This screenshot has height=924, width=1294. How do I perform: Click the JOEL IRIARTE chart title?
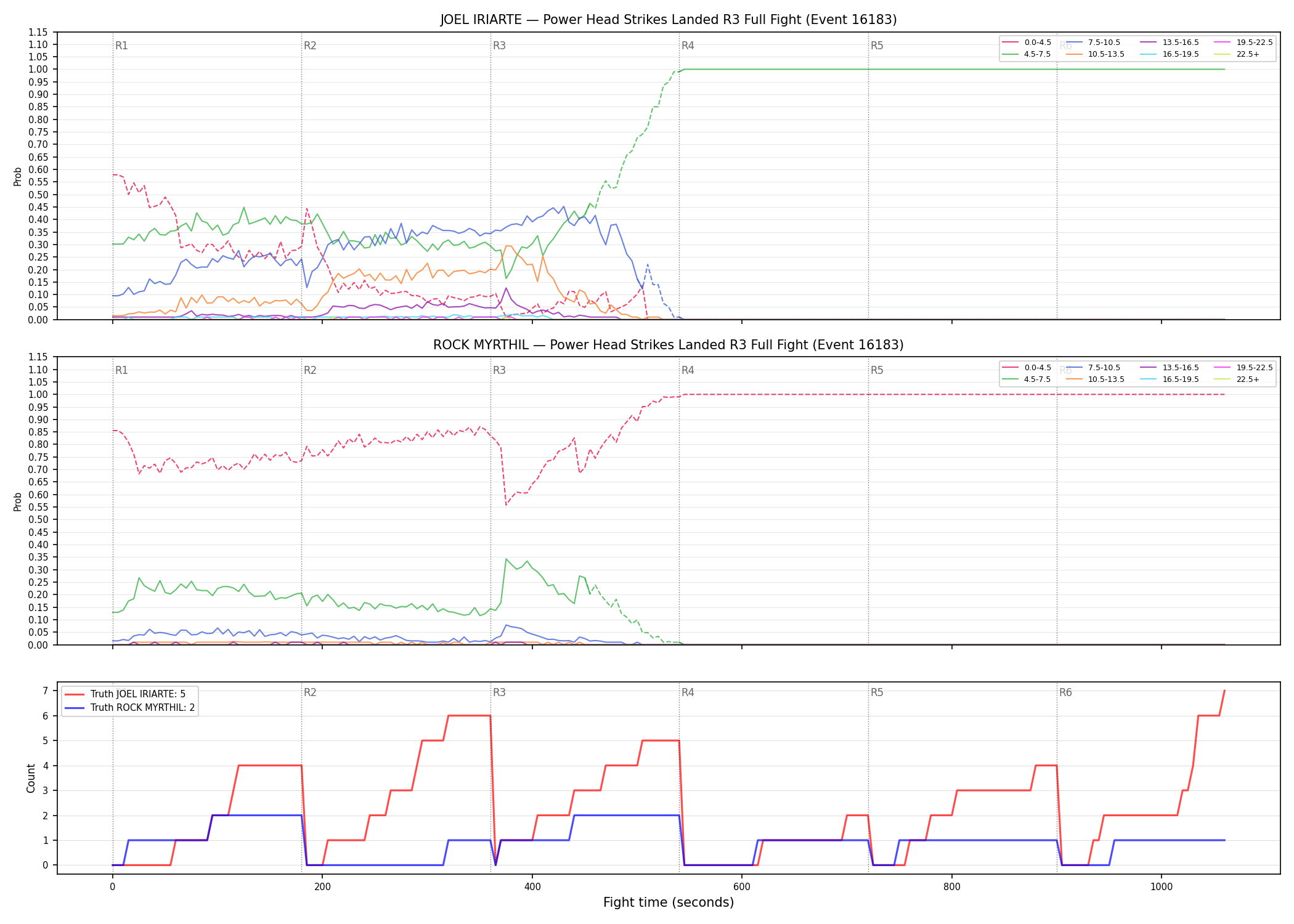click(668, 20)
